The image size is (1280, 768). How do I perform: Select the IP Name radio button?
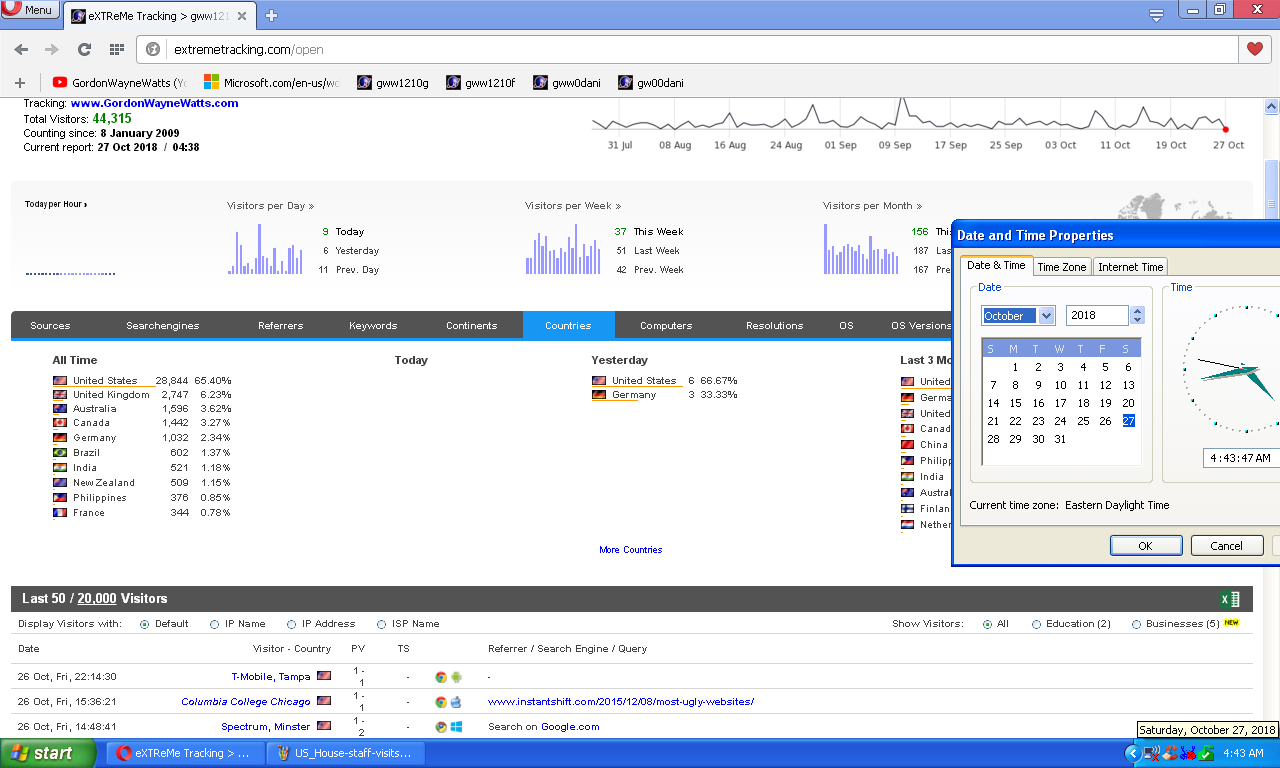215,624
